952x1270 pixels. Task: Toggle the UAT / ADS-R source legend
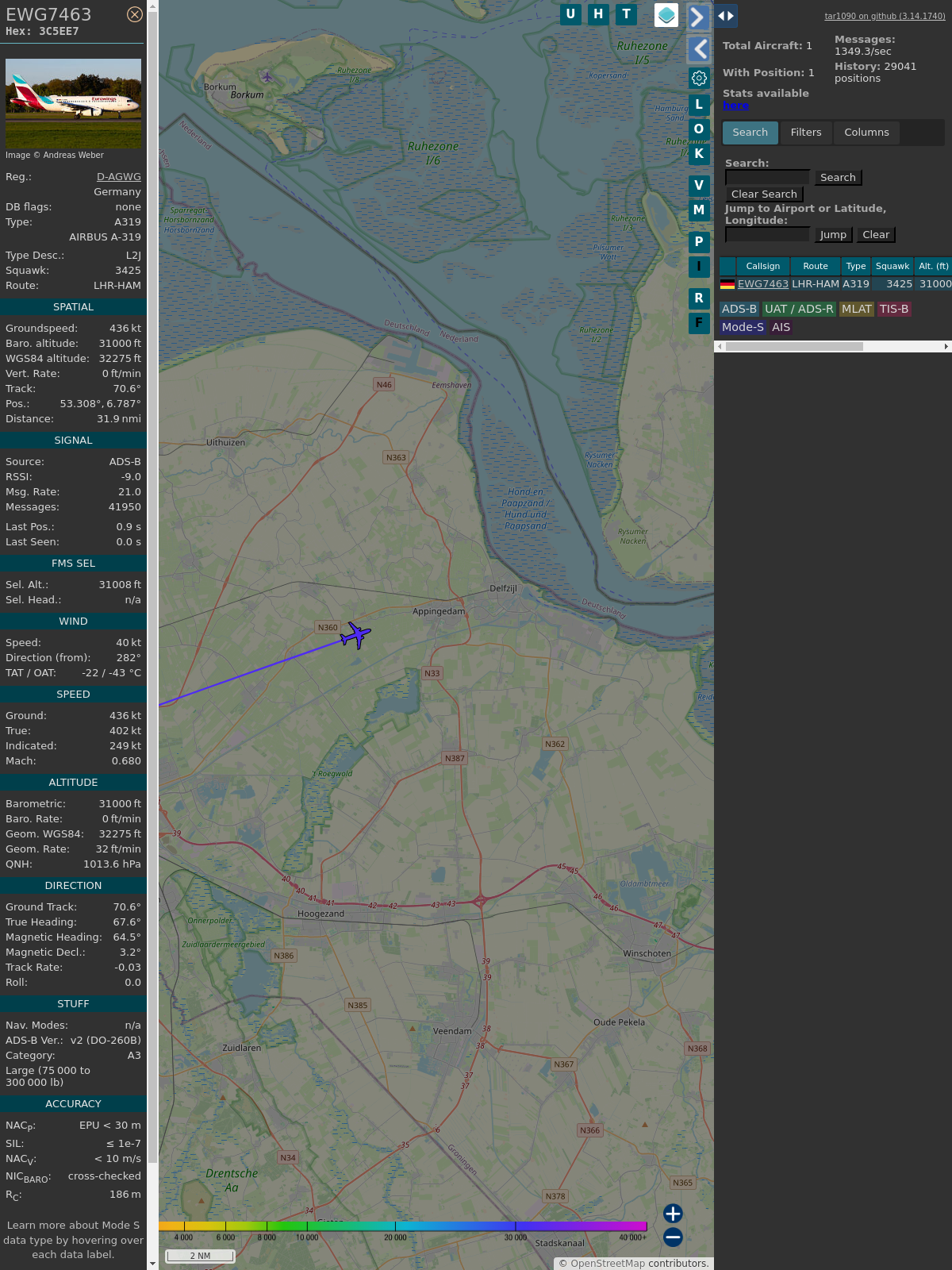(799, 310)
